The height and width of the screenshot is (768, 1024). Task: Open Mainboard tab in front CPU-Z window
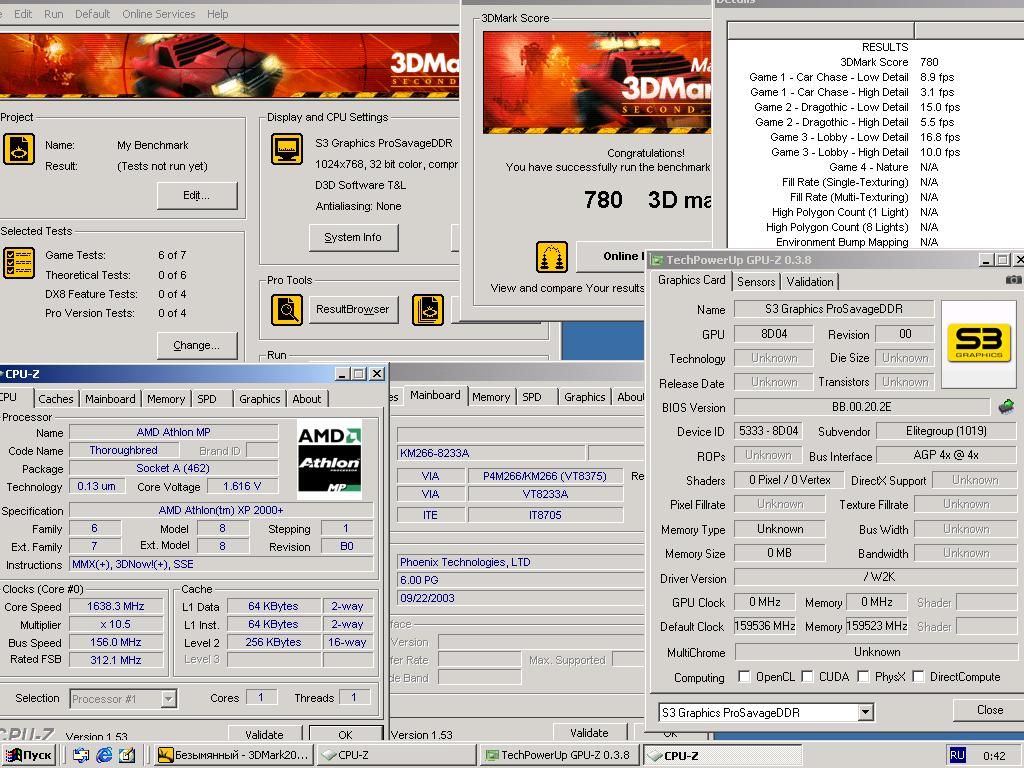tap(110, 398)
